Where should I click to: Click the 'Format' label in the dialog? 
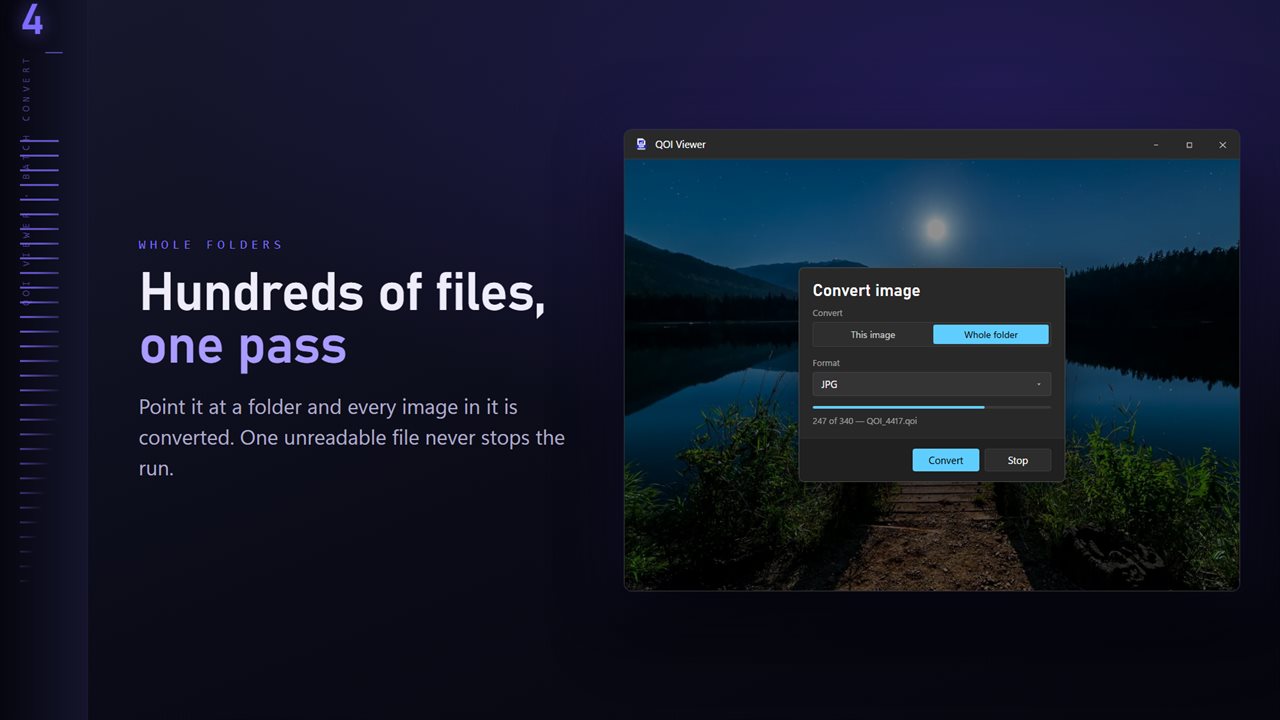pyautogui.click(x=826, y=363)
